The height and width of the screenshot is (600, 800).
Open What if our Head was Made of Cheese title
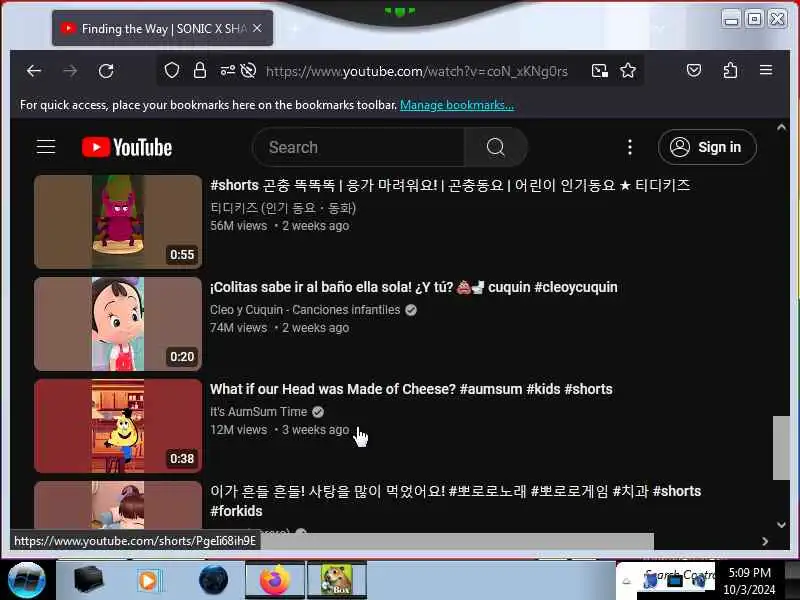pos(411,389)
